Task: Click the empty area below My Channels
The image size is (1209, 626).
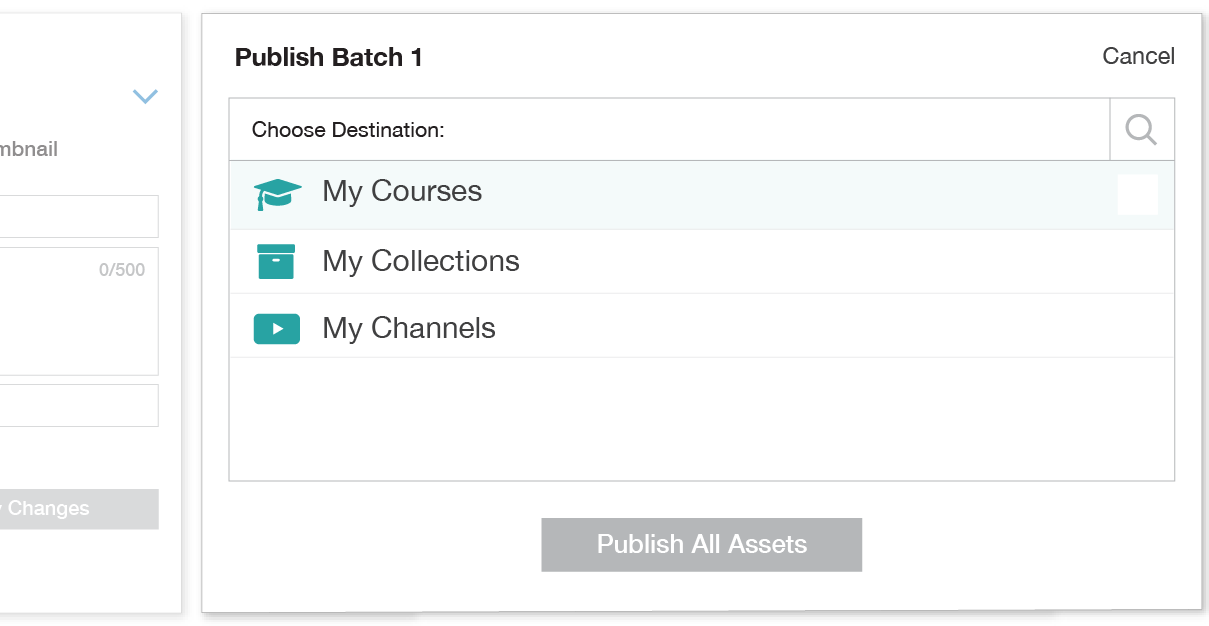Action: click(x=700, y=418)
